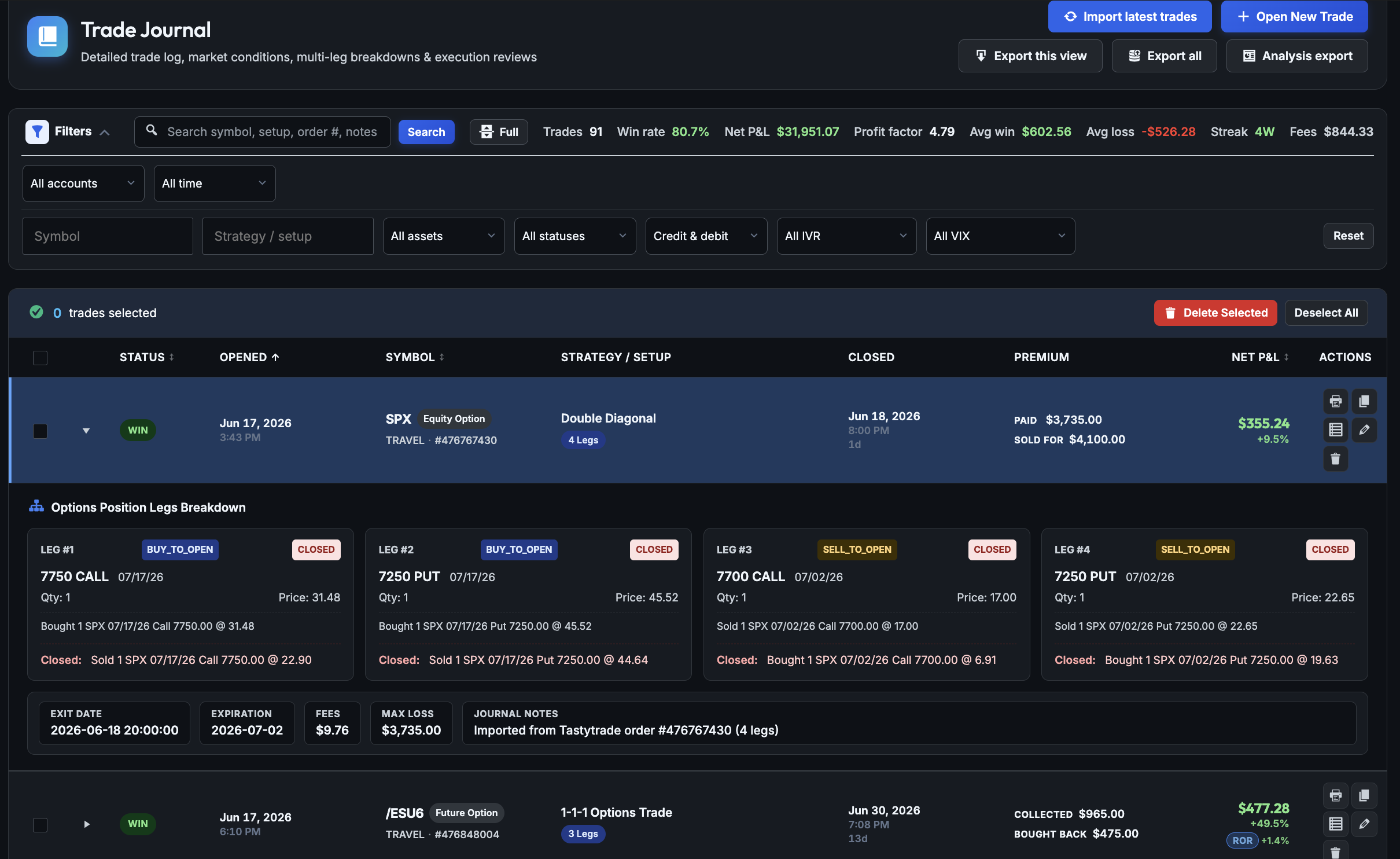Open the All time dropdown
The height and width of the screenshot is (859, 1400).
(215, 183)
